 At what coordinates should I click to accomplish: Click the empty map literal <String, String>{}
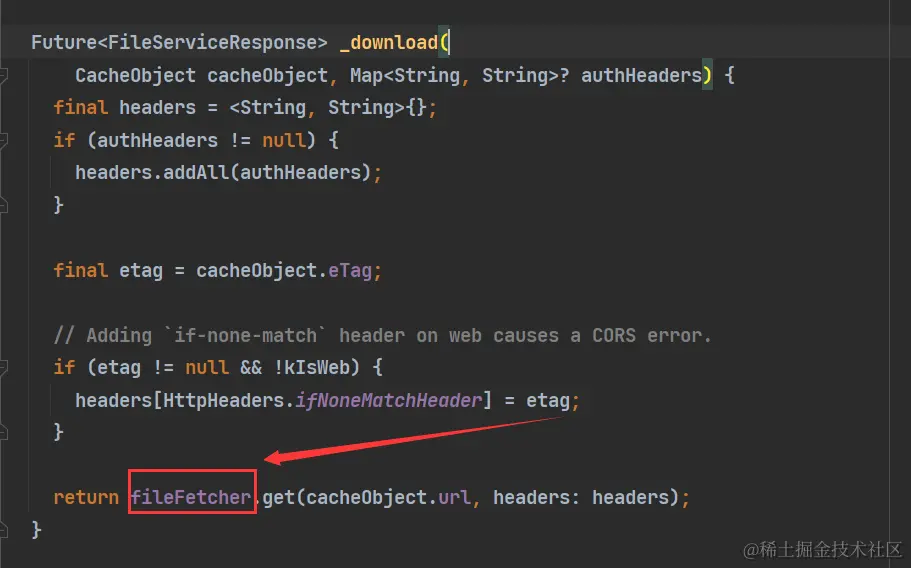[x=328, y=107]
